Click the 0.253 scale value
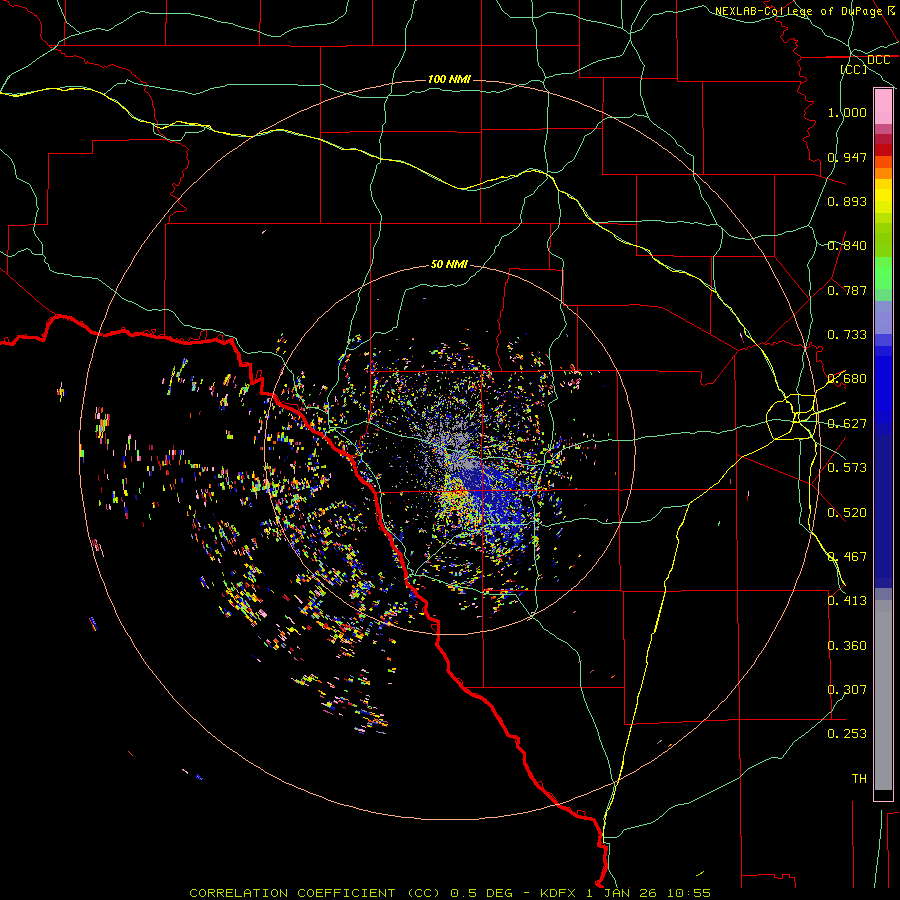The height and width of the screenshot is (900, 900). tap(847, 734)
